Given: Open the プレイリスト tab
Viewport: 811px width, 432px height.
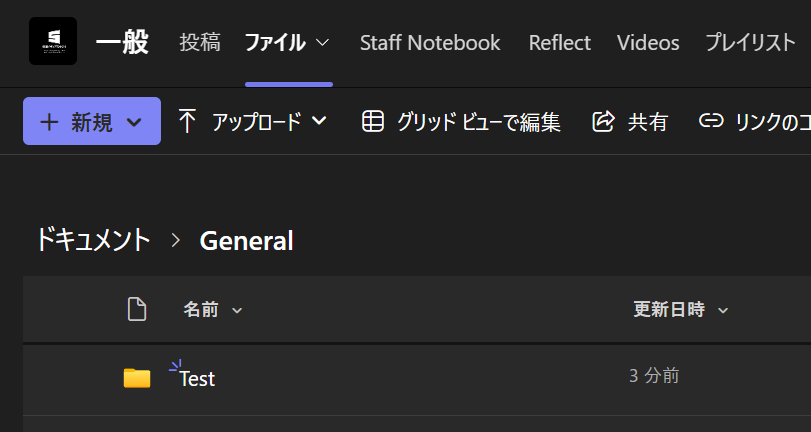Looking at the screenshot, I should (x=751, y=43).
